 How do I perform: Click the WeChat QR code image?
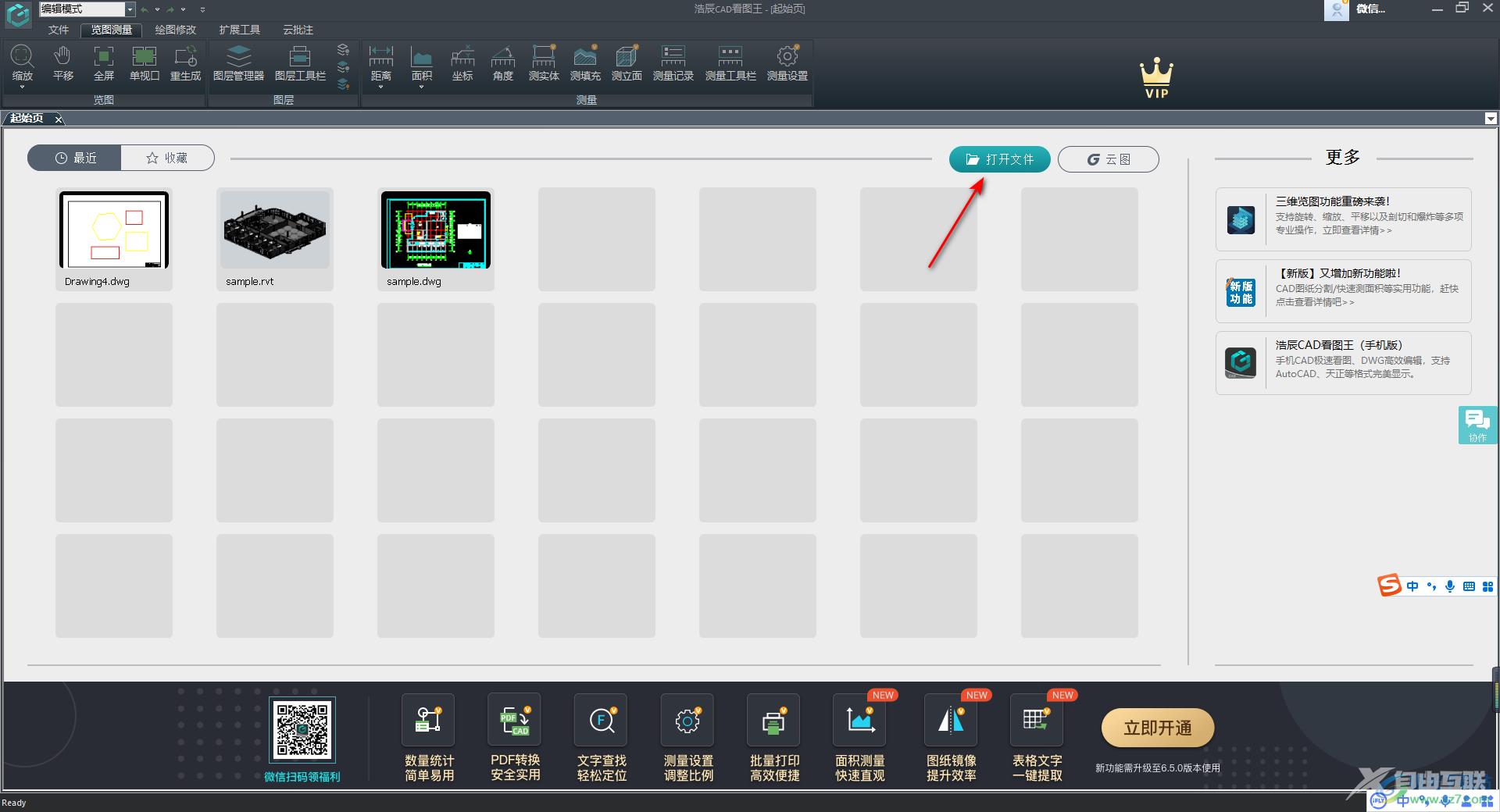pyautogui.click(x=302, y=730)
